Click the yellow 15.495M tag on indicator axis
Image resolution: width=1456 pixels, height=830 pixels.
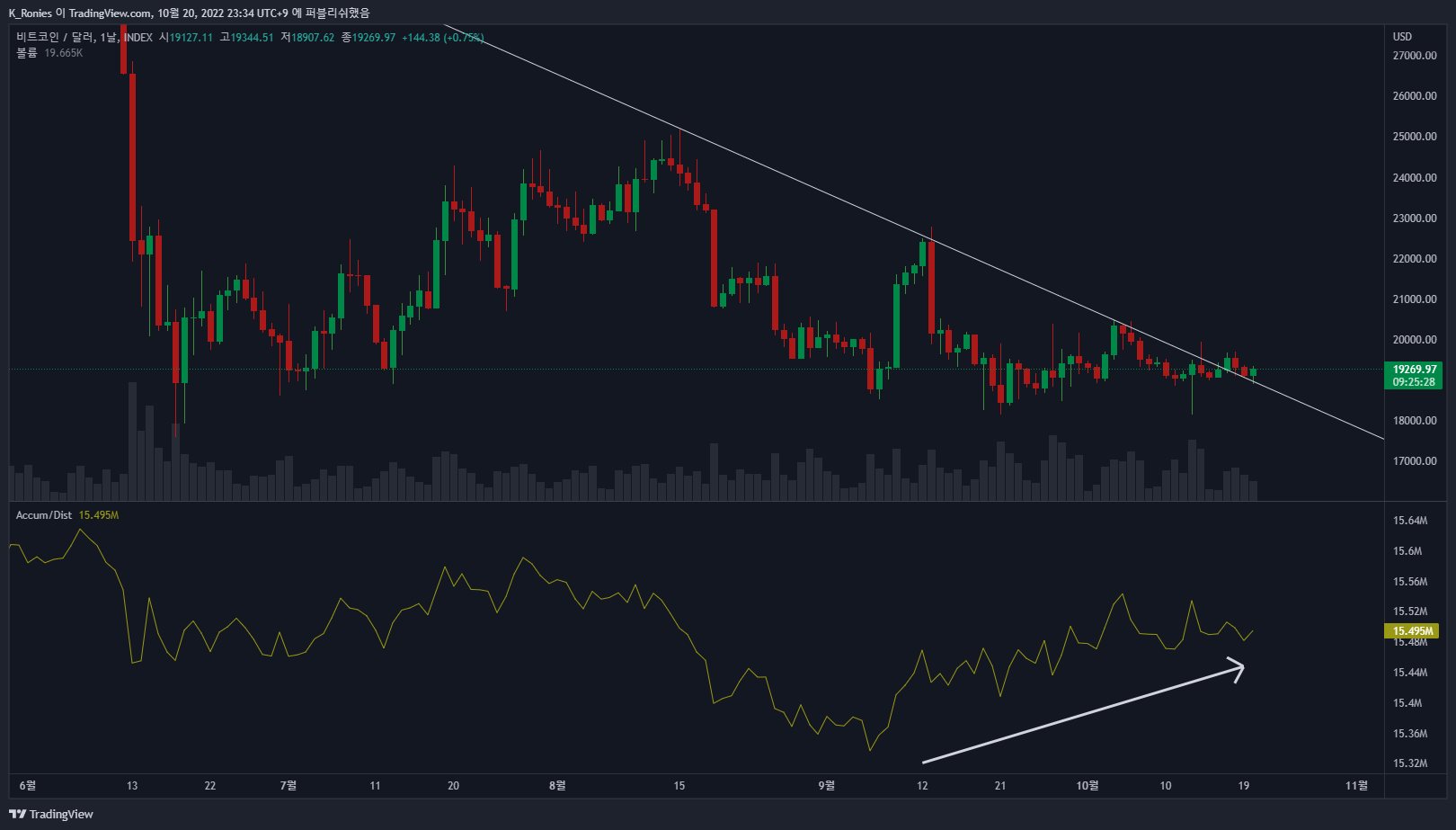1413,631
